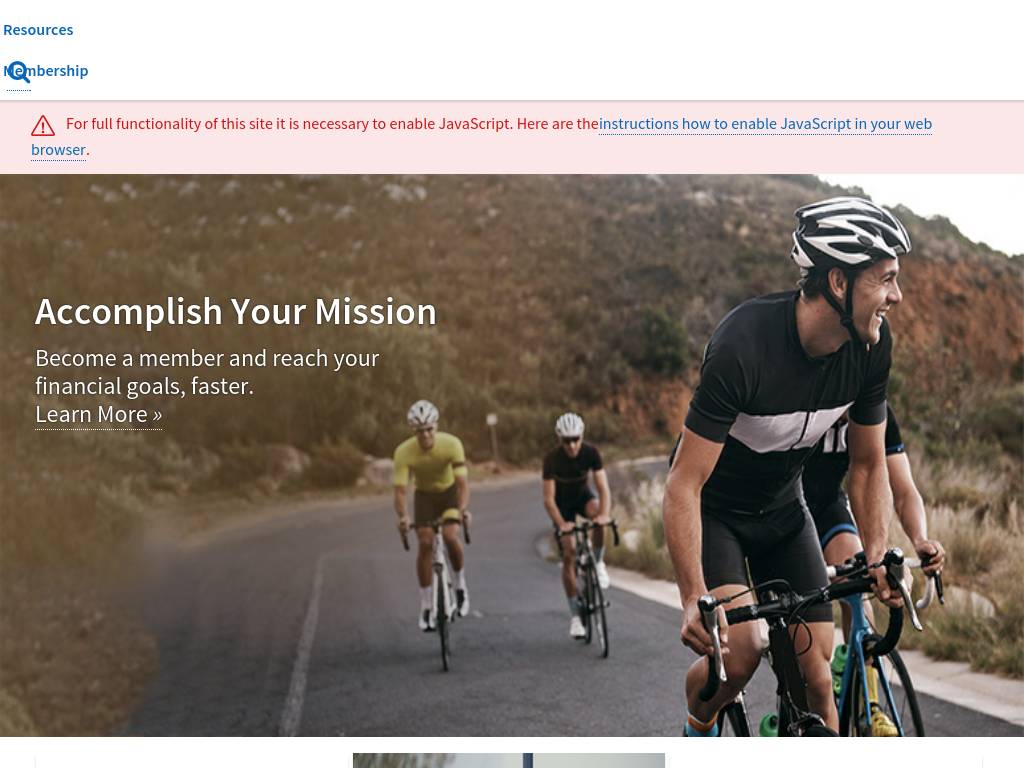
Task: Click the dotted underline below search icon
Action: point(18,90)
